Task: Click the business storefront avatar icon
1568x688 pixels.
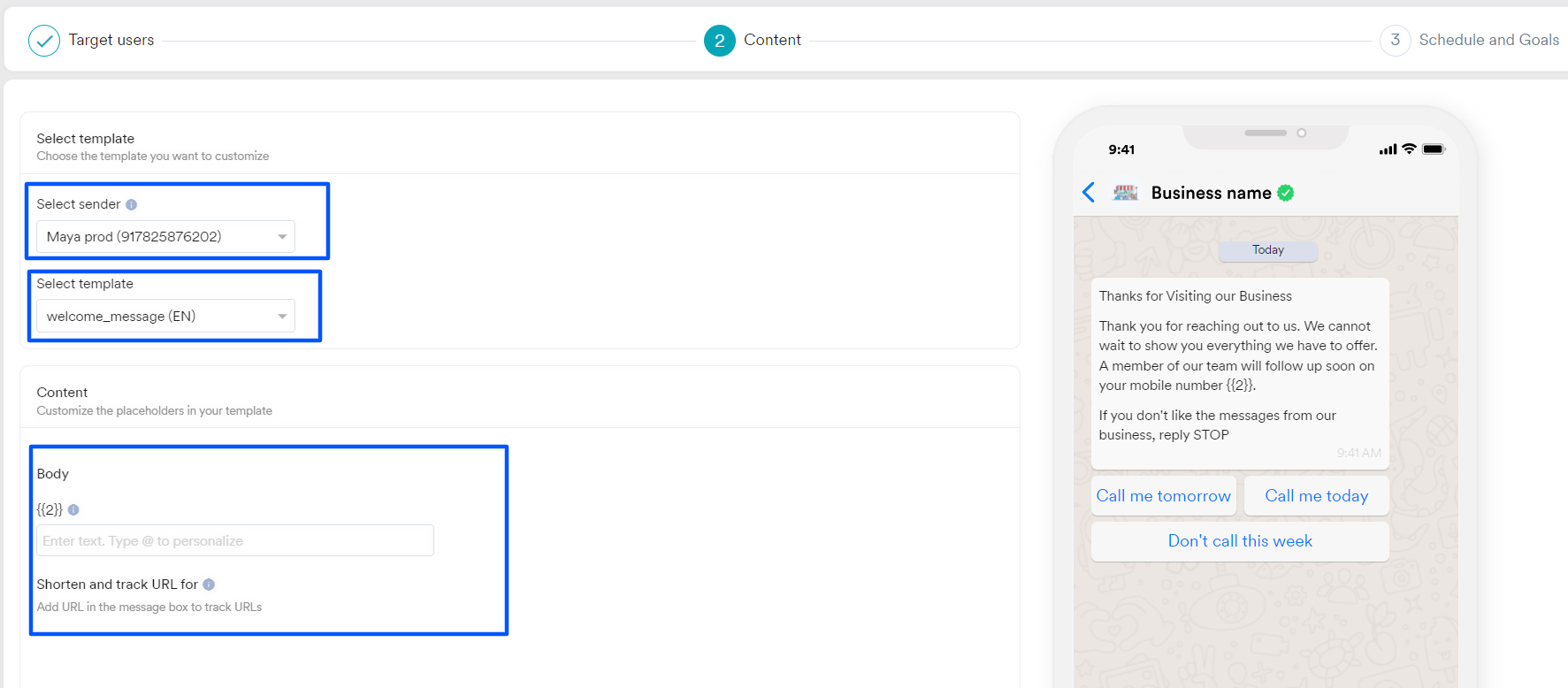Action: 1125,193
